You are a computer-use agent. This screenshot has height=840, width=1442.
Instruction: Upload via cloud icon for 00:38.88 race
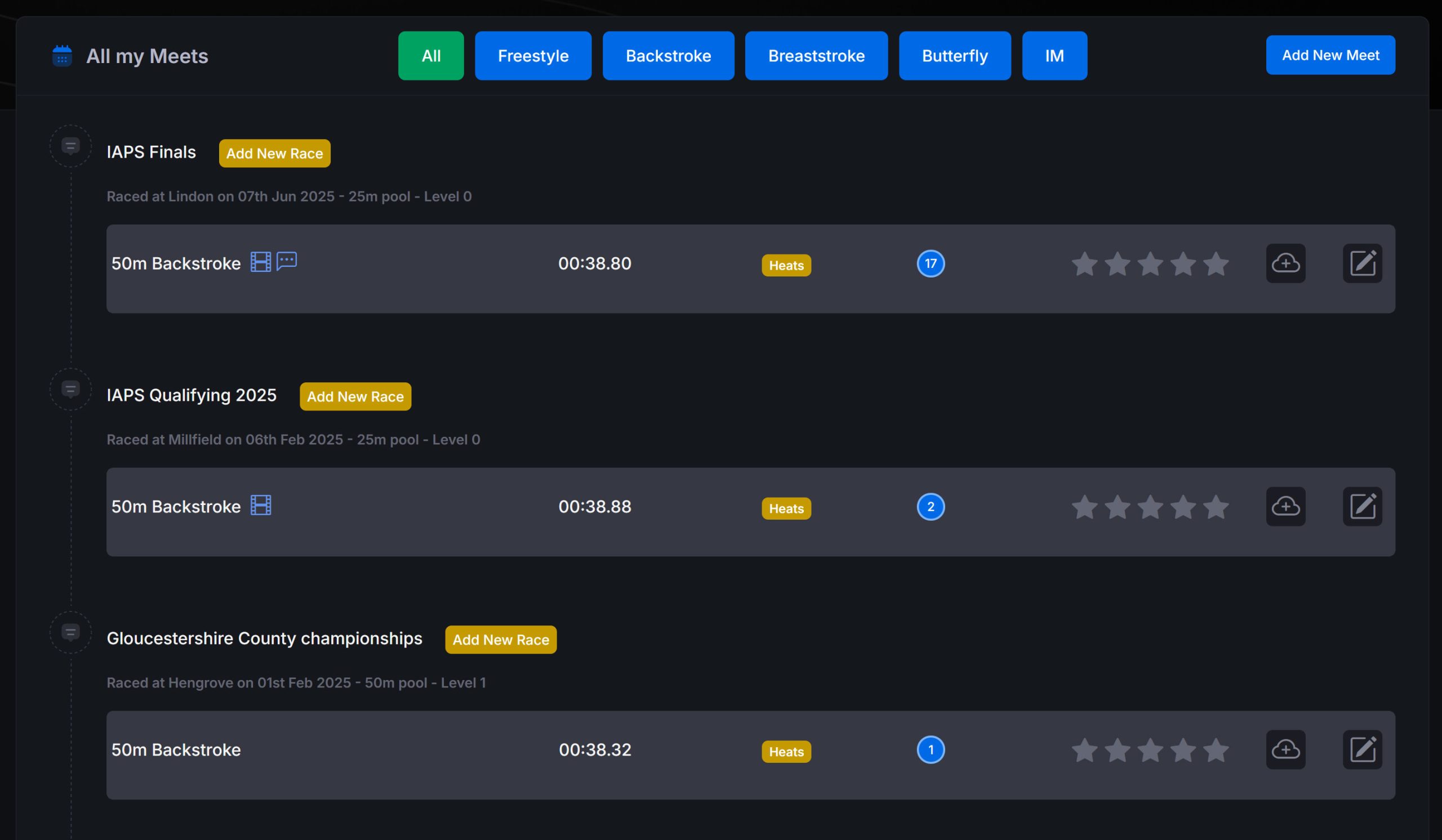coord(1285,506)
